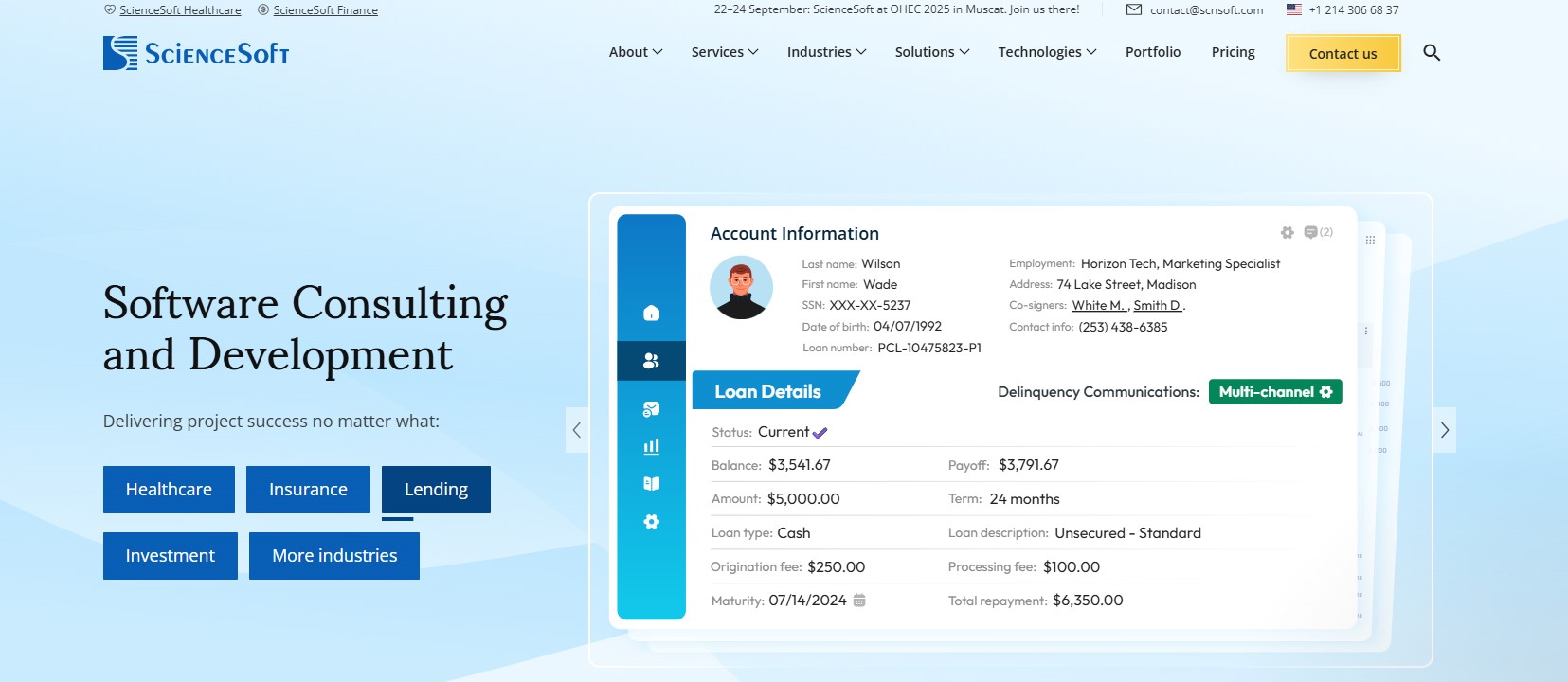Expand the Services dropdown menu
This screenshot has width=1568, height=682.
[x=724, y=52]
